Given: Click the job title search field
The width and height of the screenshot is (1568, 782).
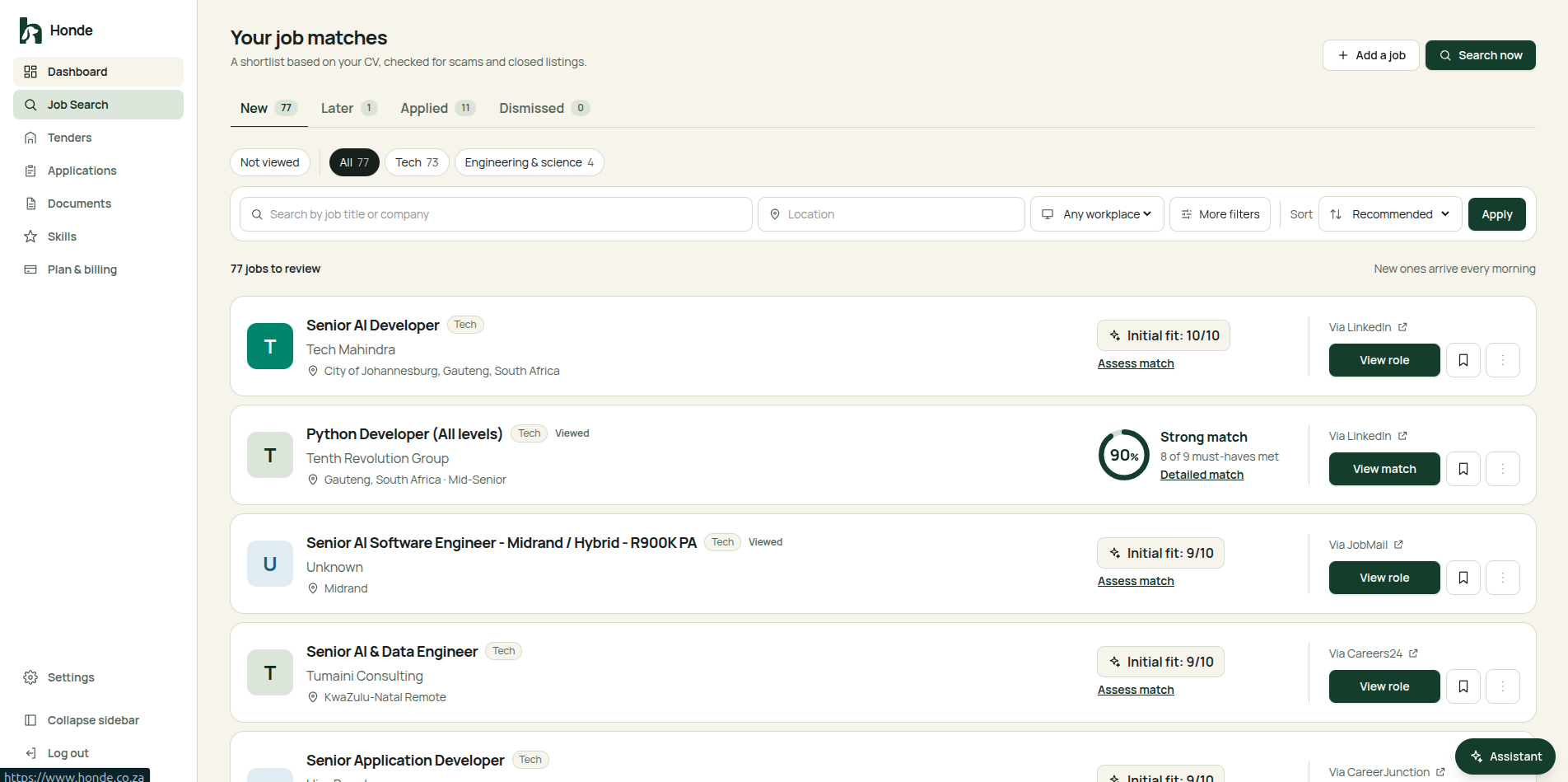Looking at the screenshot, I should (x=496, y=214).
